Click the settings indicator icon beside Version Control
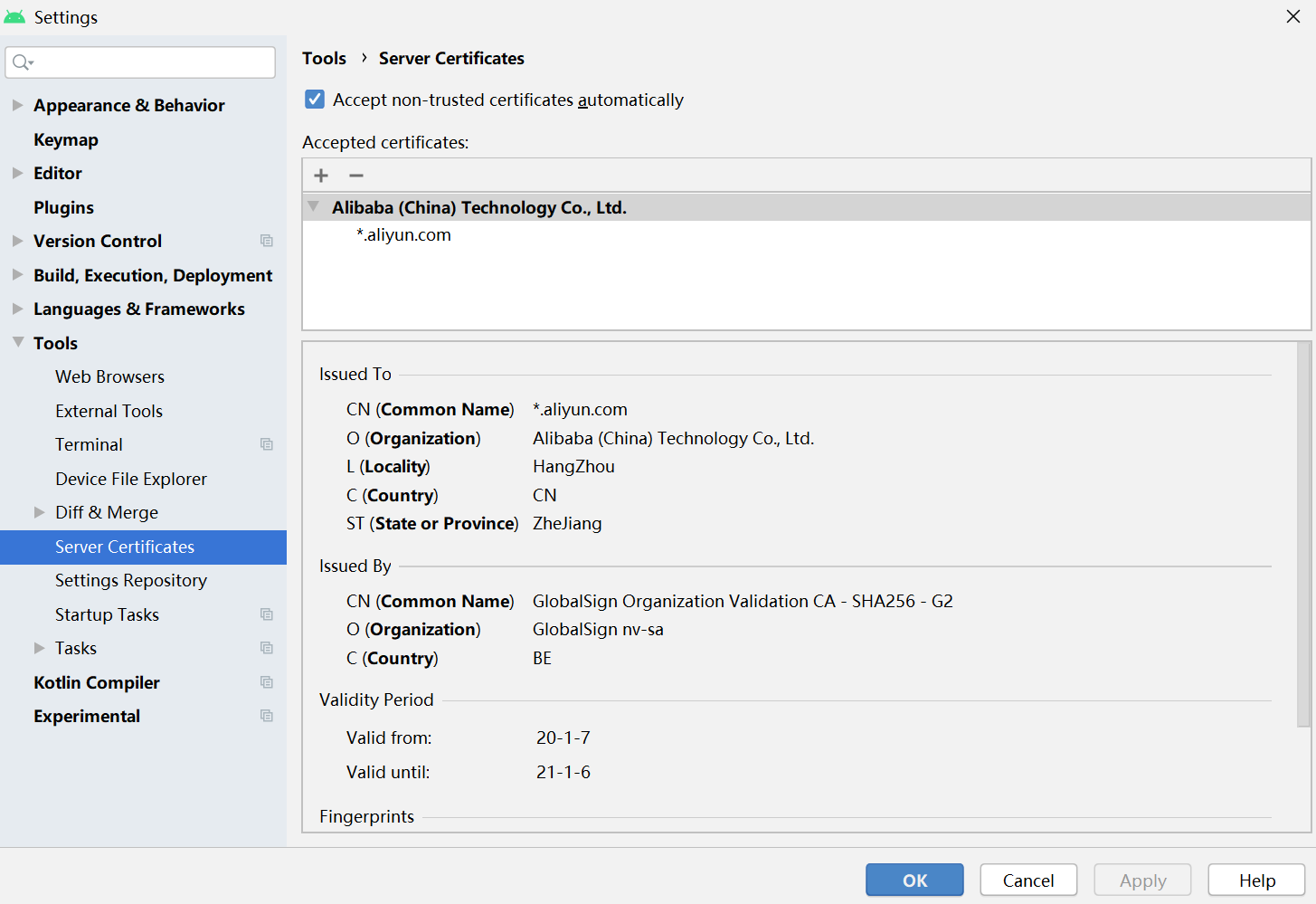This screenshot has width=1316, height=904. pyautogui.click(x=267, y=241)
